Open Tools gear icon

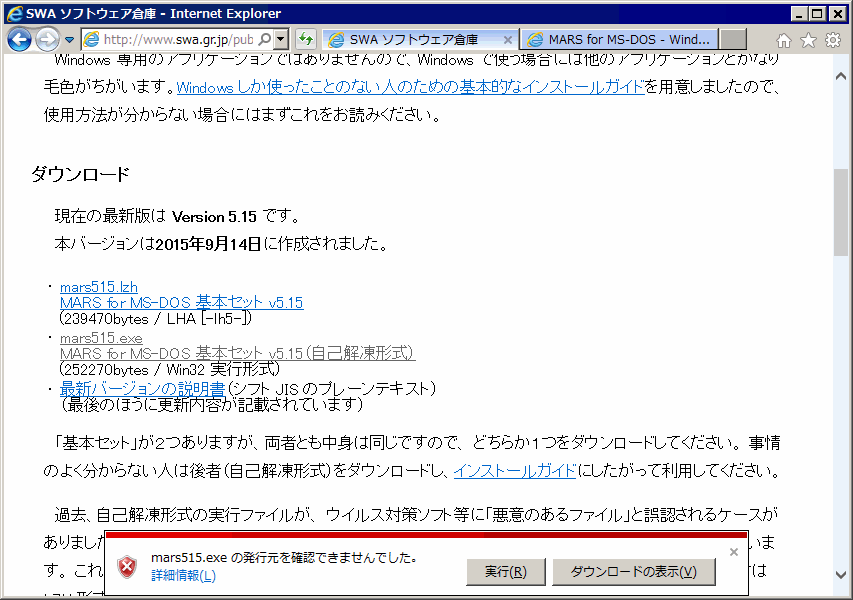coord(833,40)
